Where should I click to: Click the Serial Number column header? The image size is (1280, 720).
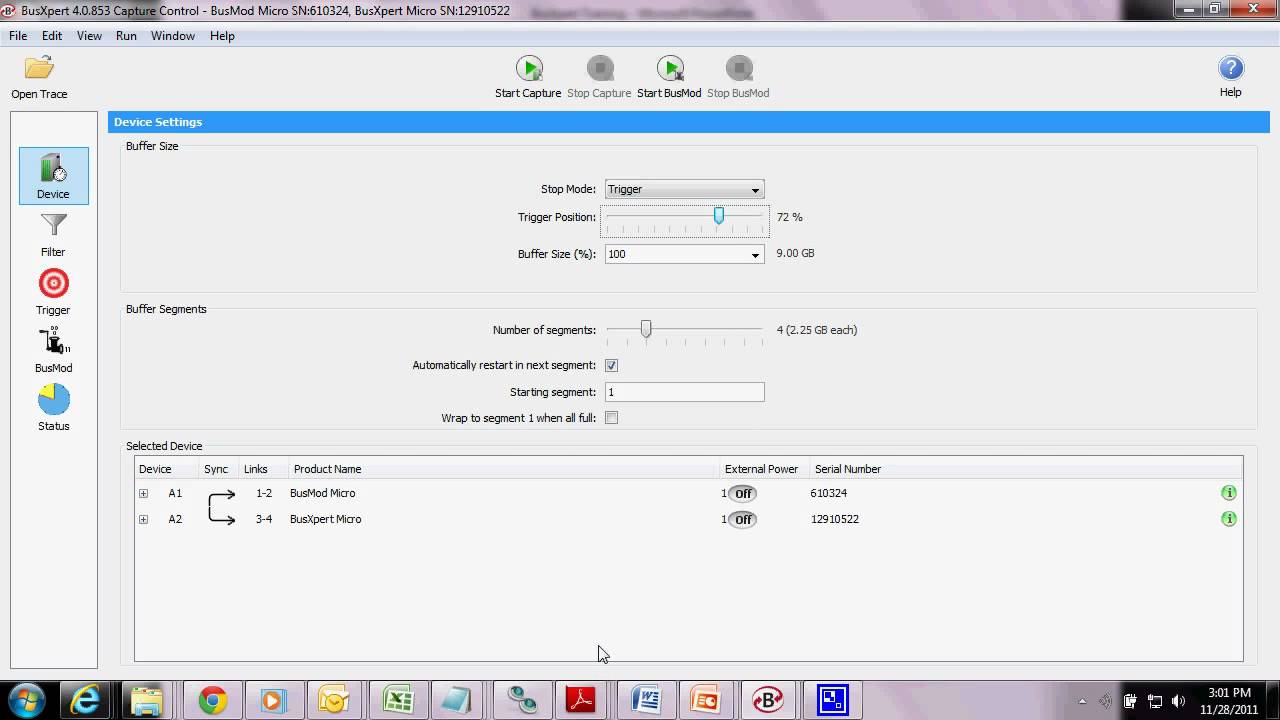[1026, 469]
